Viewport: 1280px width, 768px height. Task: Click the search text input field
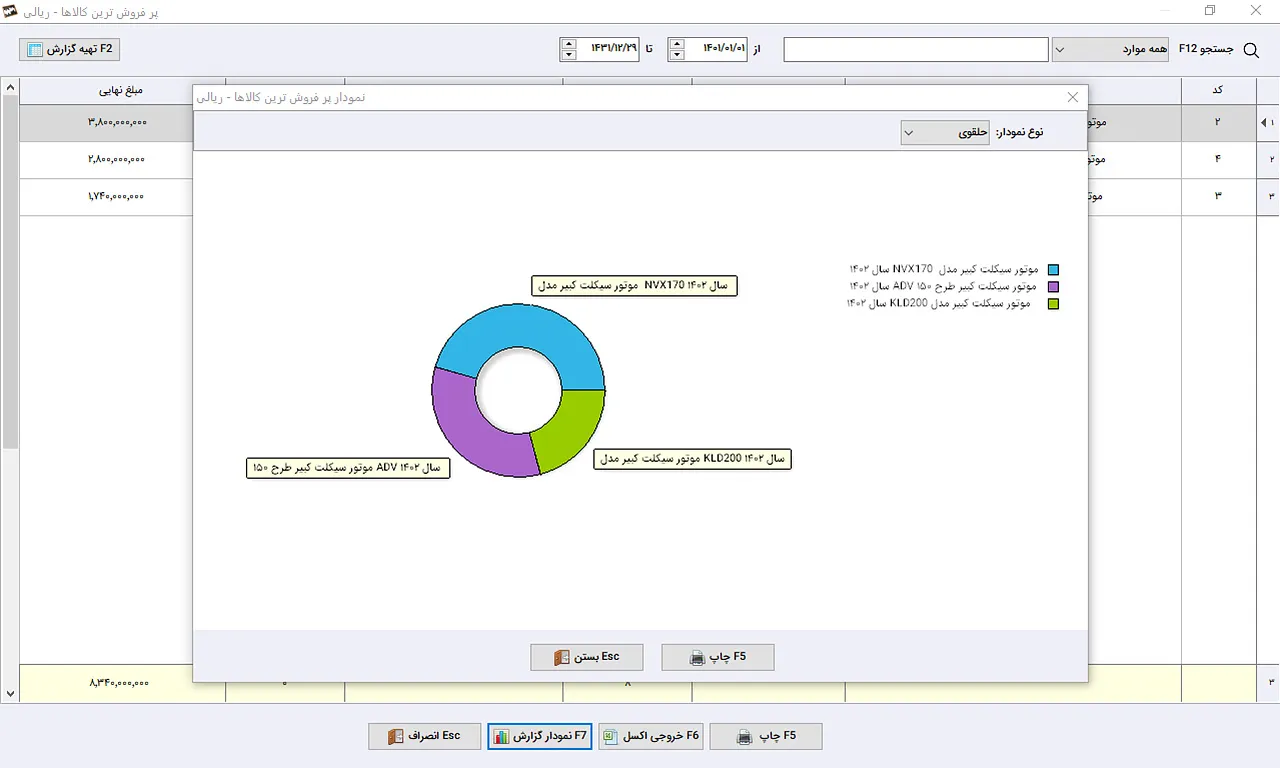point(916,49)
